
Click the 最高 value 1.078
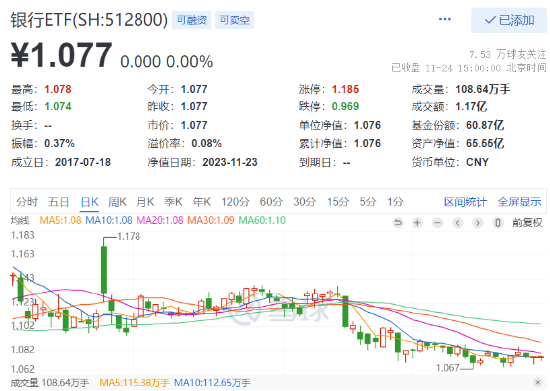coord(58,89)
